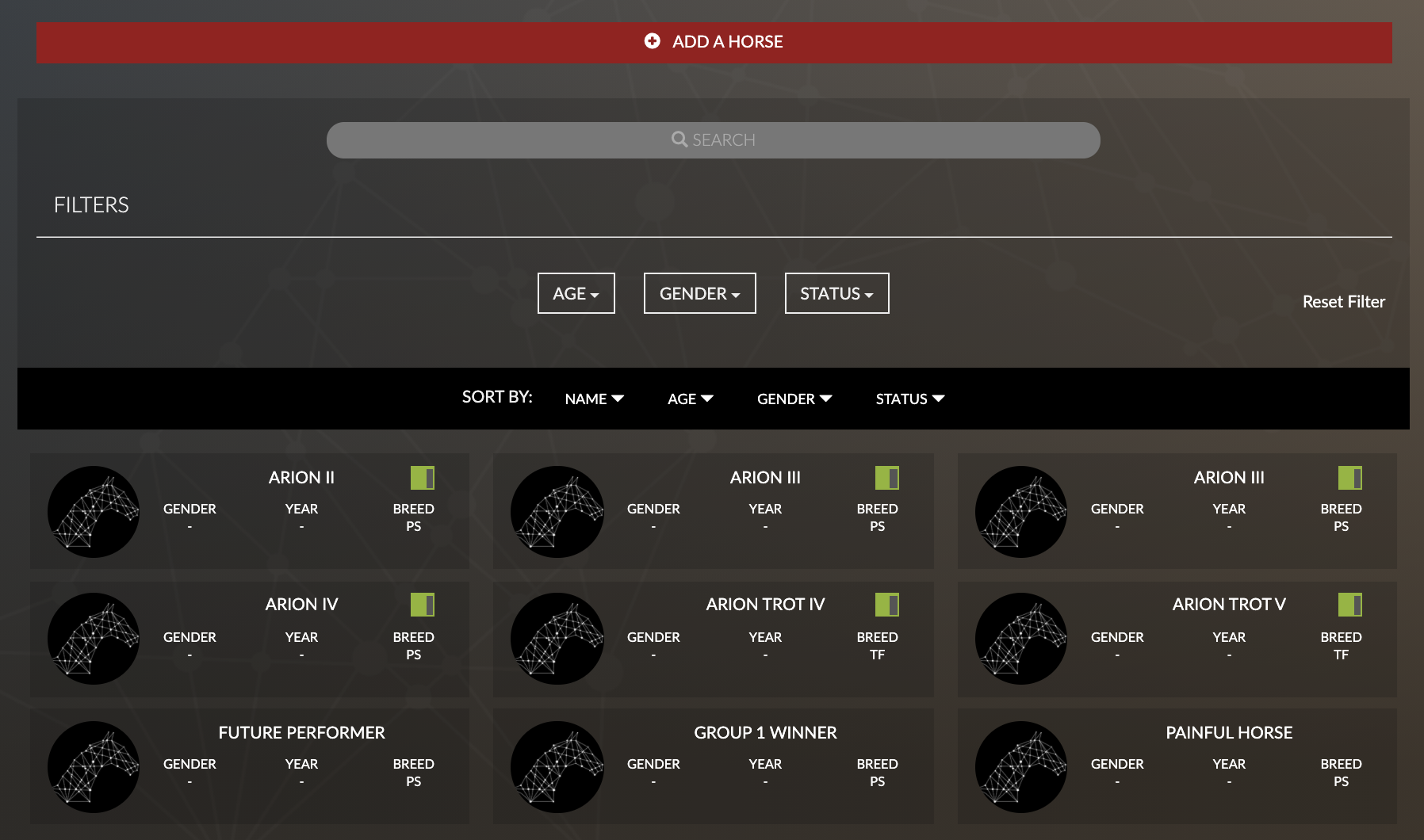The image size is (1424, 840).
Task: Click the TF breed value on Arion Trot IV
Action: [877, 655]
